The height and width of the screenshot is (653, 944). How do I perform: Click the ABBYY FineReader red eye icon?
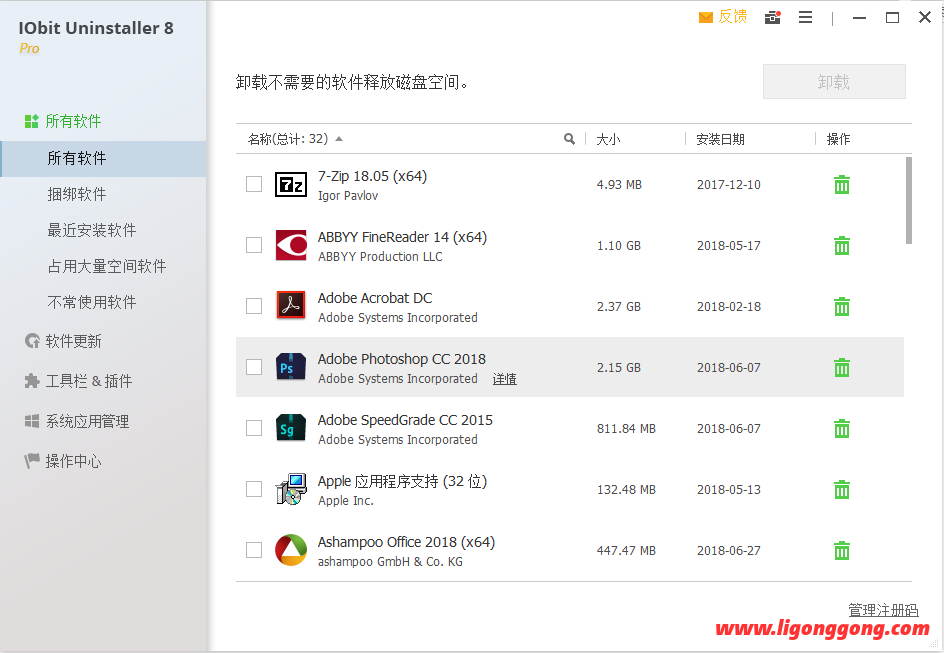pos(291,246)
